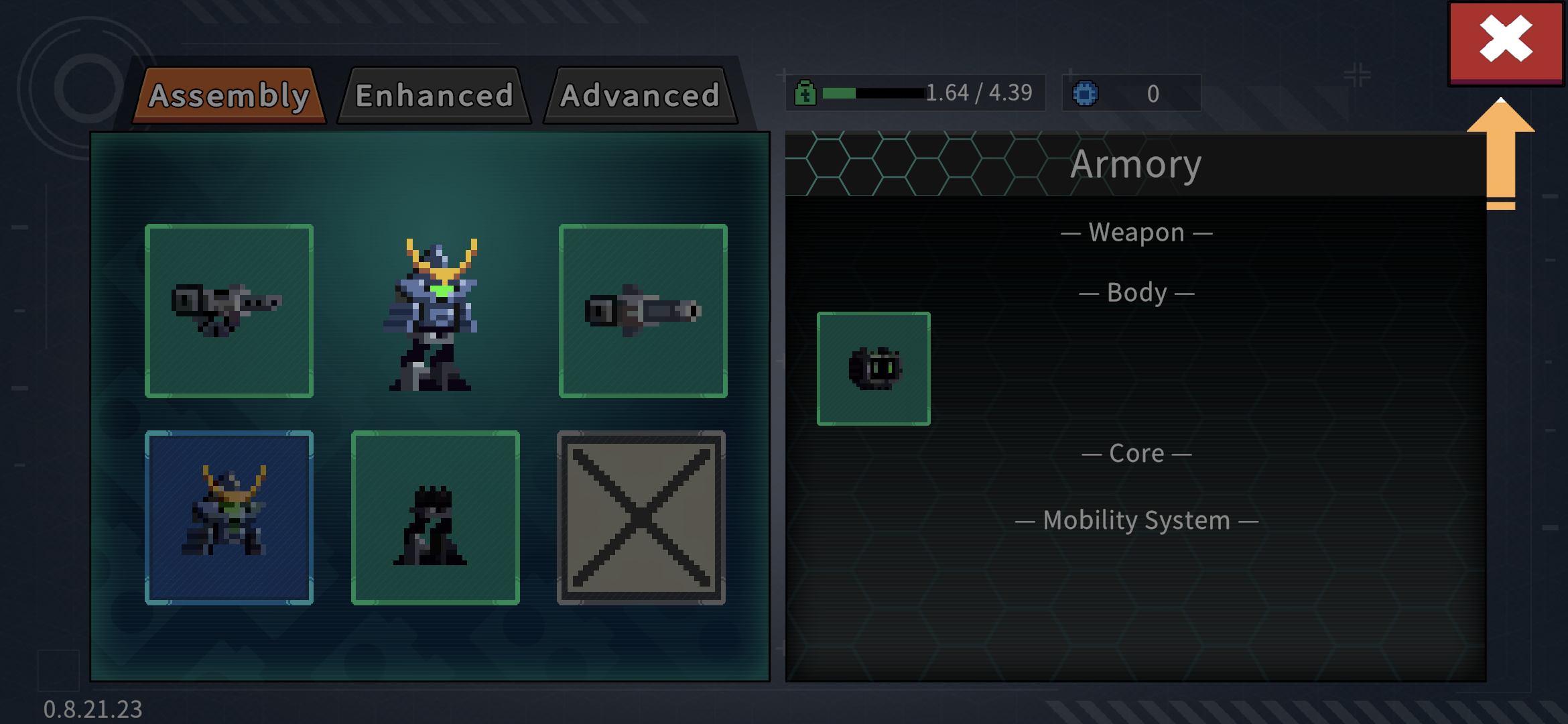Select the right weapon cannon slot
1568x724 pixels.
[x=643, y=311]
